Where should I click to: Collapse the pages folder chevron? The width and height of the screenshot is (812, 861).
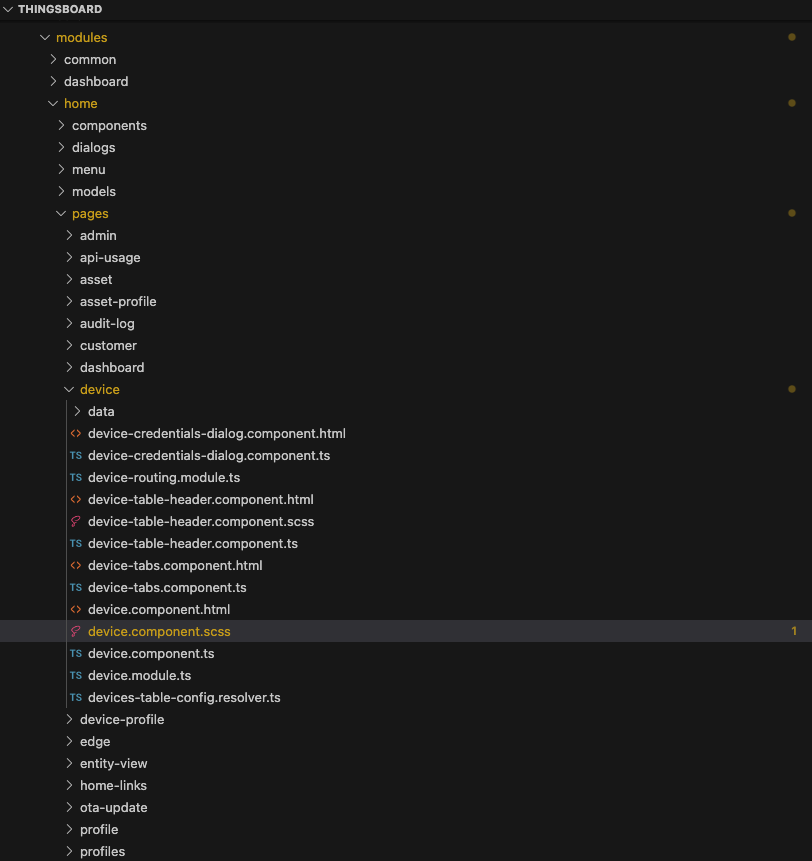(x=61, y=214)
